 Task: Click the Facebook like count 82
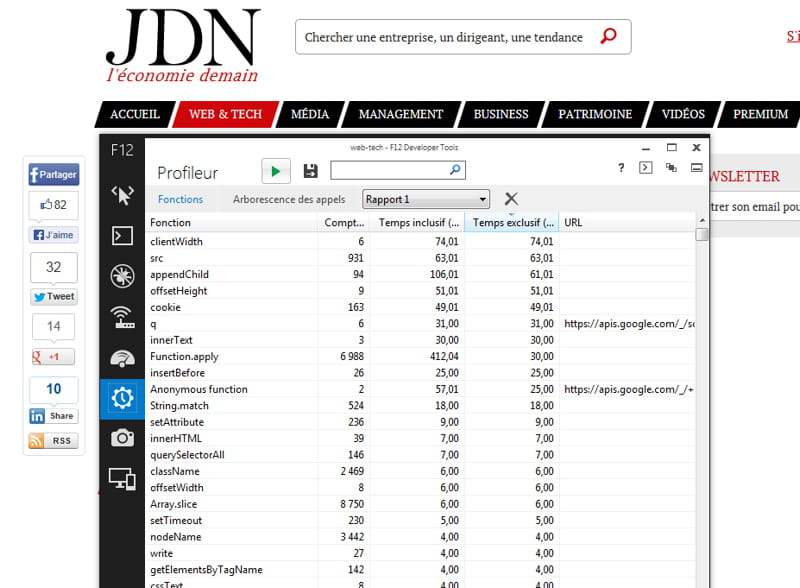[x=54, y=205]
